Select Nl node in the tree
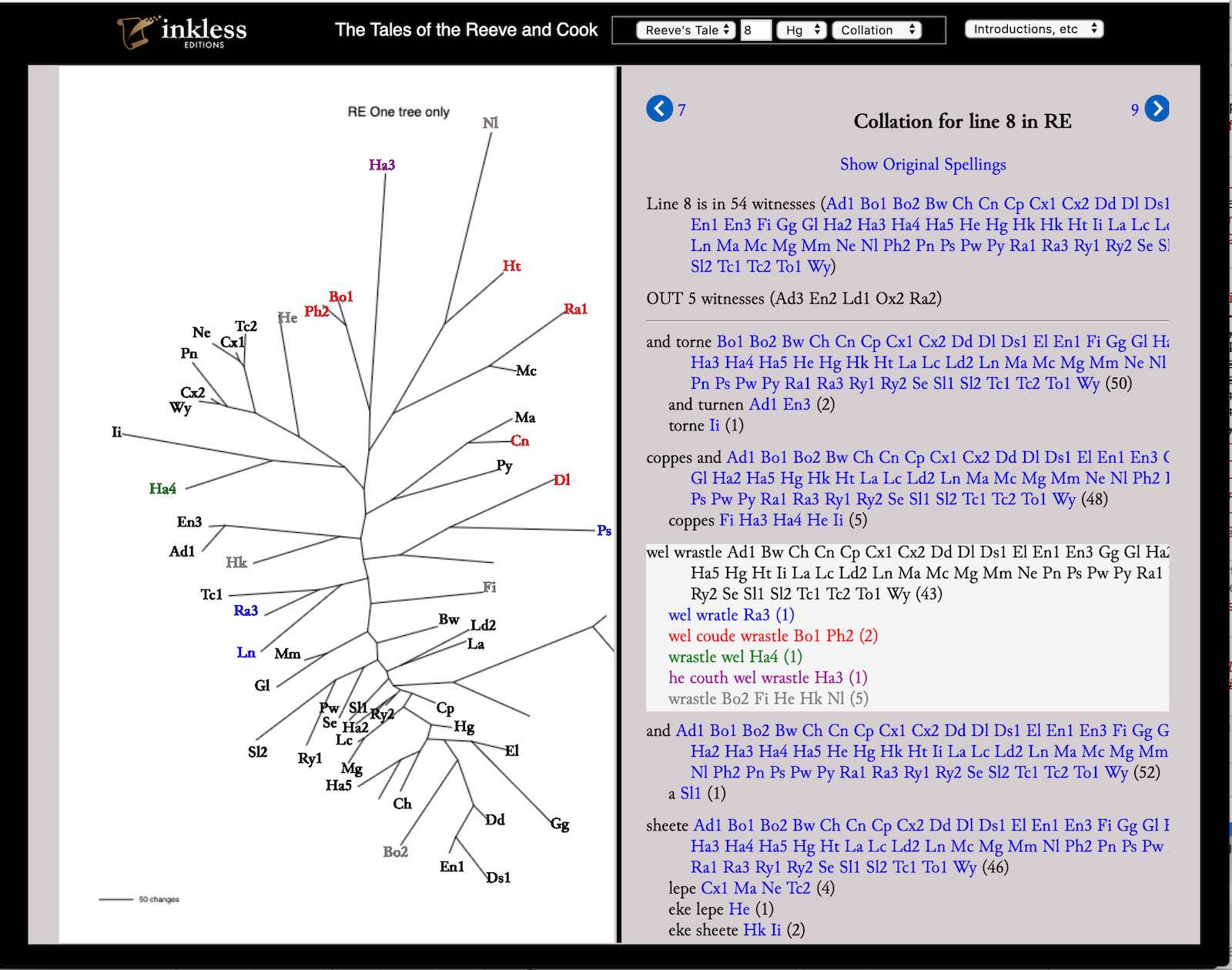The width and height of the screenshot is (1232, 970). pyautogui.click(x=490, y=122)
